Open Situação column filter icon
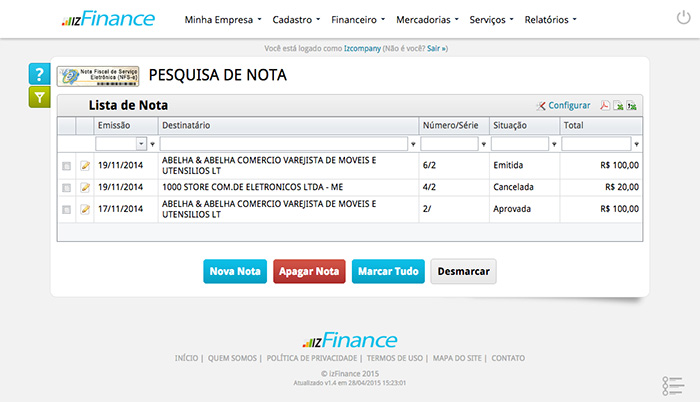This screenshot has height=402, width=700. pyautogui.click(x=554, y=144)
